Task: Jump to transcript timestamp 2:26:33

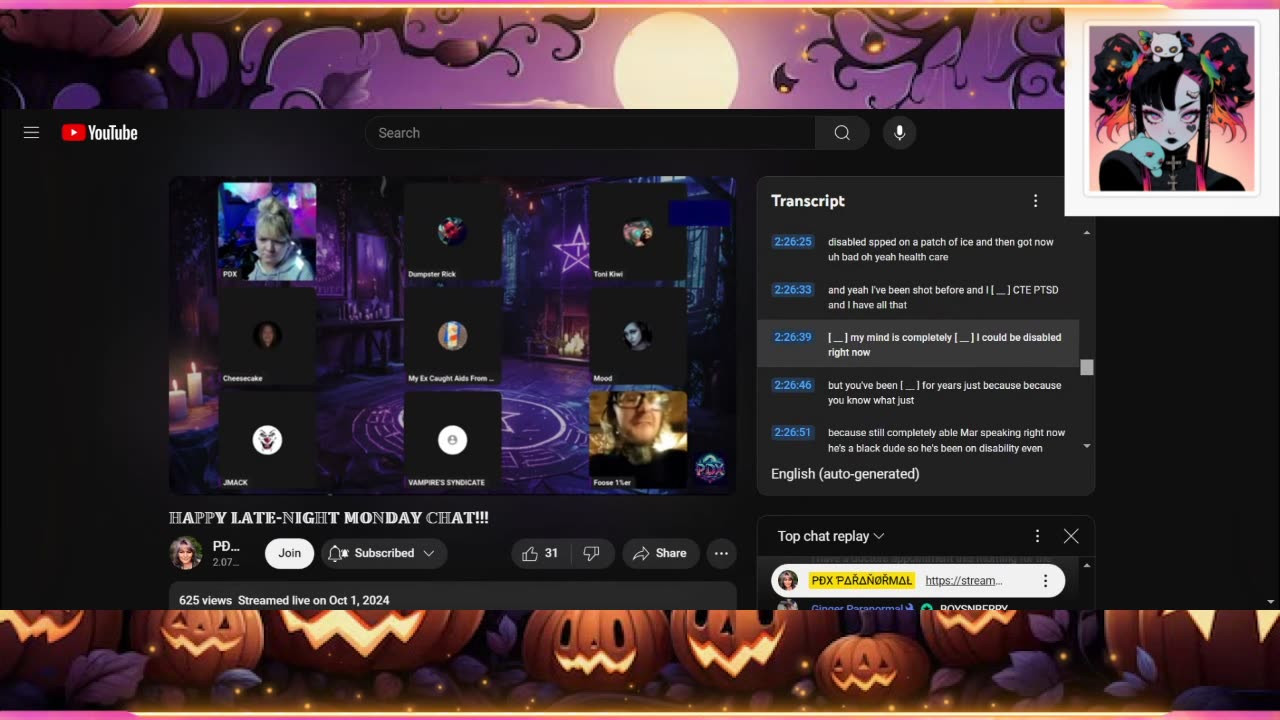Action: click(793, 290)
